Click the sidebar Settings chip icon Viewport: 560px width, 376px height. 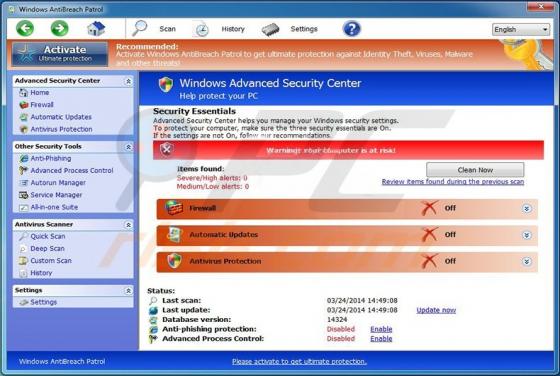(24, 302)
